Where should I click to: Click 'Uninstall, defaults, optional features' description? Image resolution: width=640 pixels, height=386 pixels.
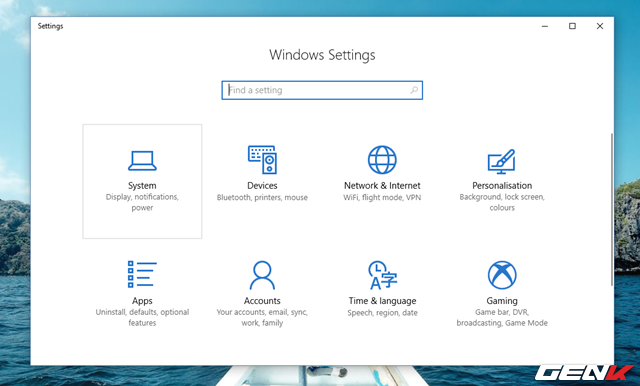(142, 317)
